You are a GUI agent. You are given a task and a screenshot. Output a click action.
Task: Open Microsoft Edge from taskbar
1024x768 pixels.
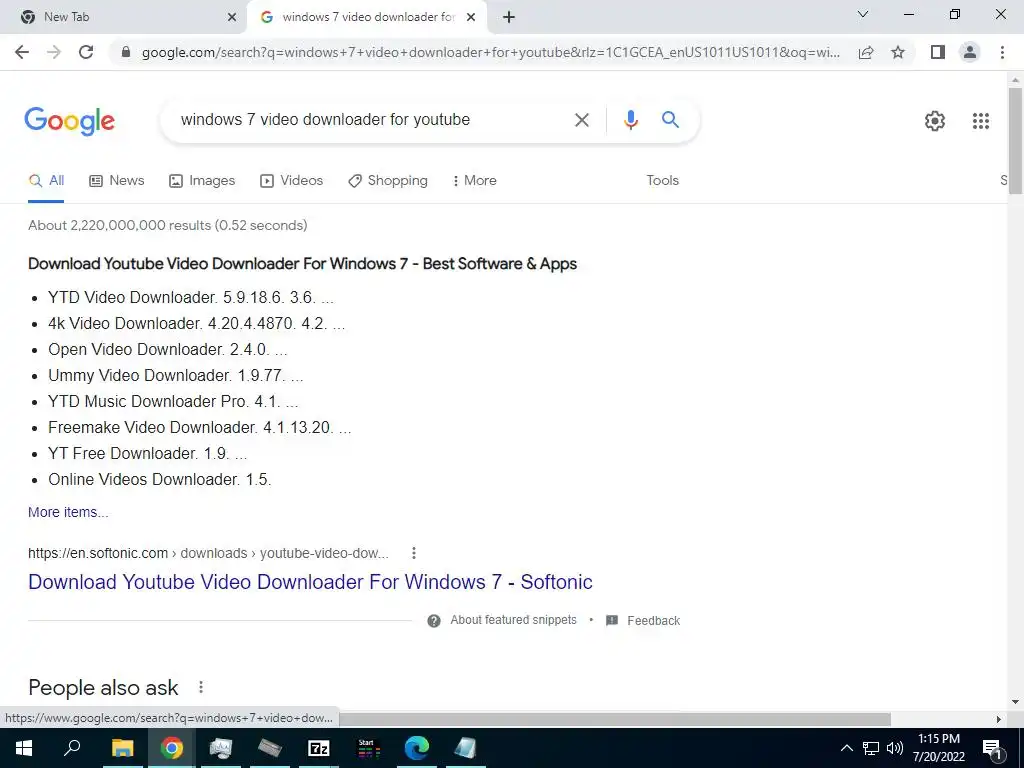pos(417,748)
